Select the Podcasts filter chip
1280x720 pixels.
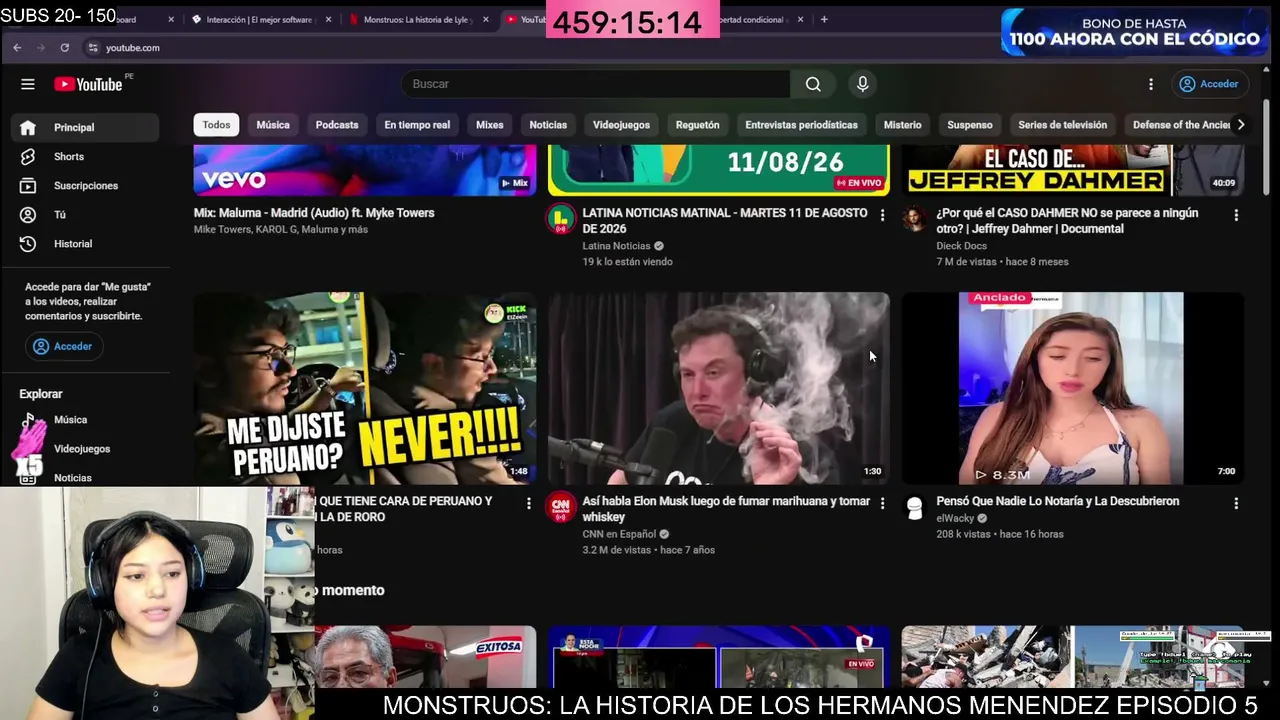(337, 125)
